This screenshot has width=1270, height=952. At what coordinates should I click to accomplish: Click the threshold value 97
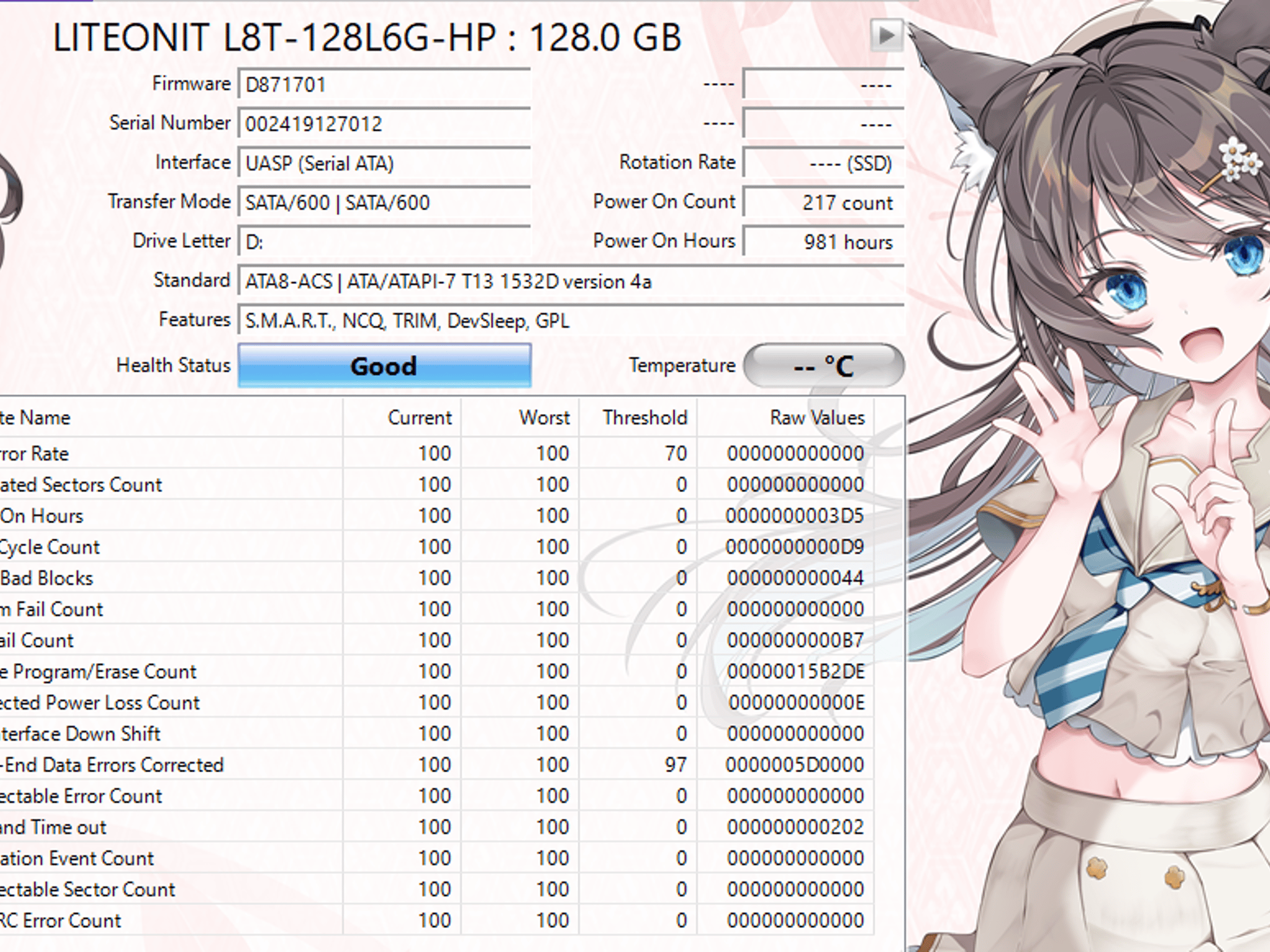point(676,764)
